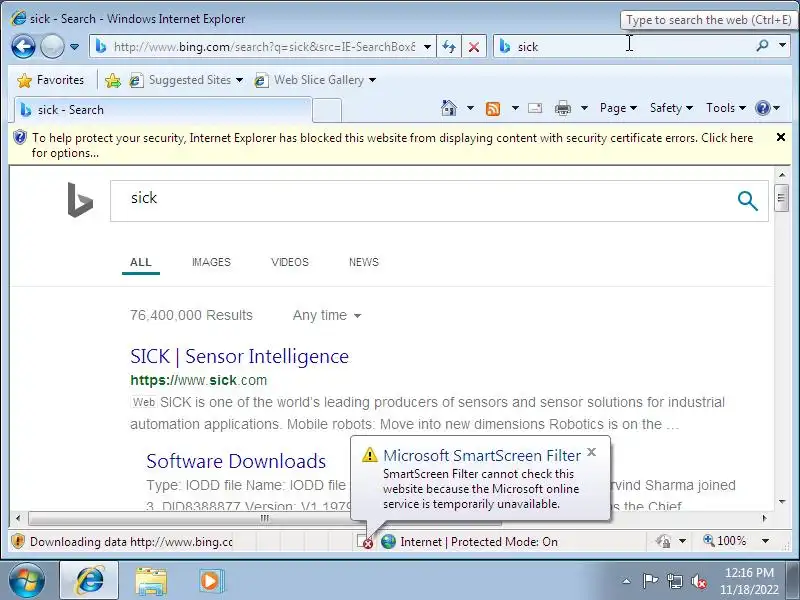Click the Help question mark icon
Image resolution: width=800 pixels, height=600 pixels.
pyautogui.click(x=763, y=108)
